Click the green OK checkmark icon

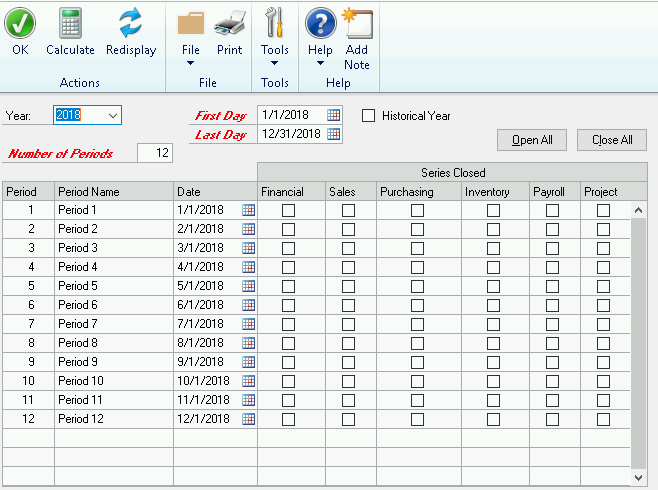coord(20,24)
